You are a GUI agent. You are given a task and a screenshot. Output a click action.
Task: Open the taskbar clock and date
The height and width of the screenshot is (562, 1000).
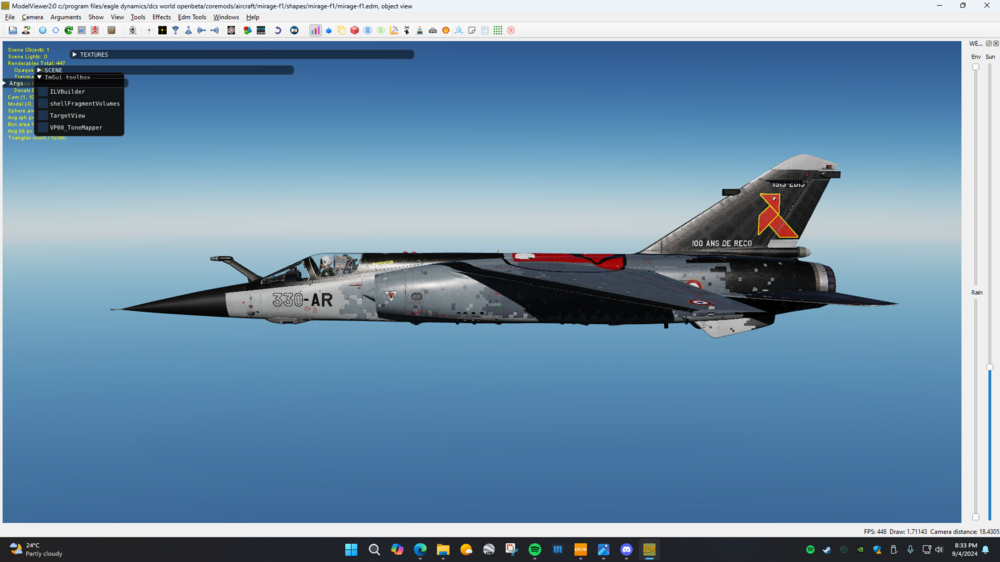pyautogui.click(x=966, y=549)
